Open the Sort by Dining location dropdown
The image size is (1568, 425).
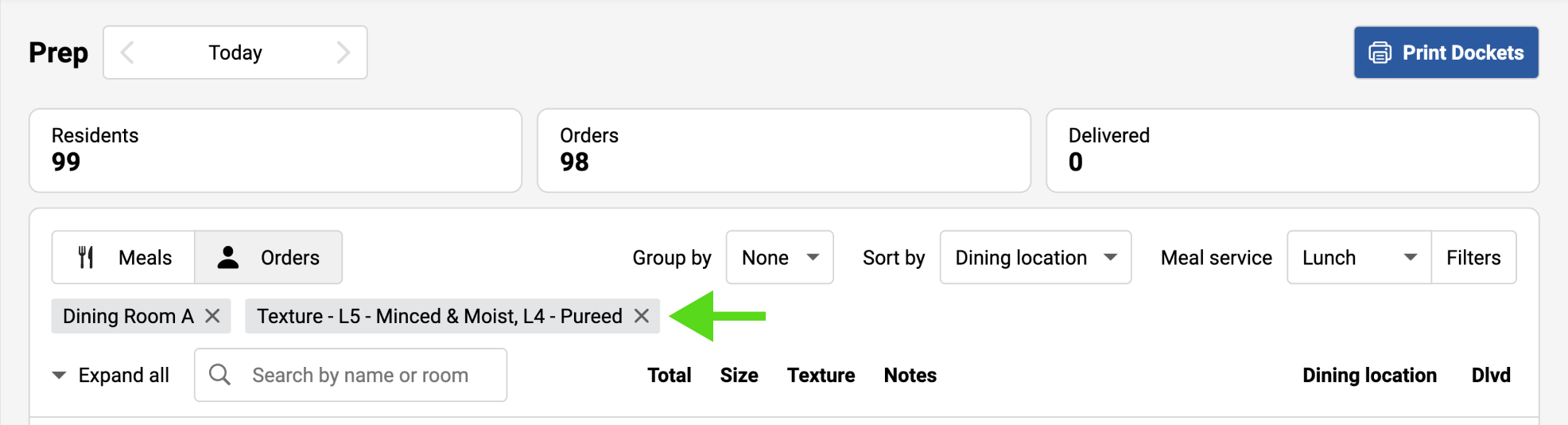1034,257
